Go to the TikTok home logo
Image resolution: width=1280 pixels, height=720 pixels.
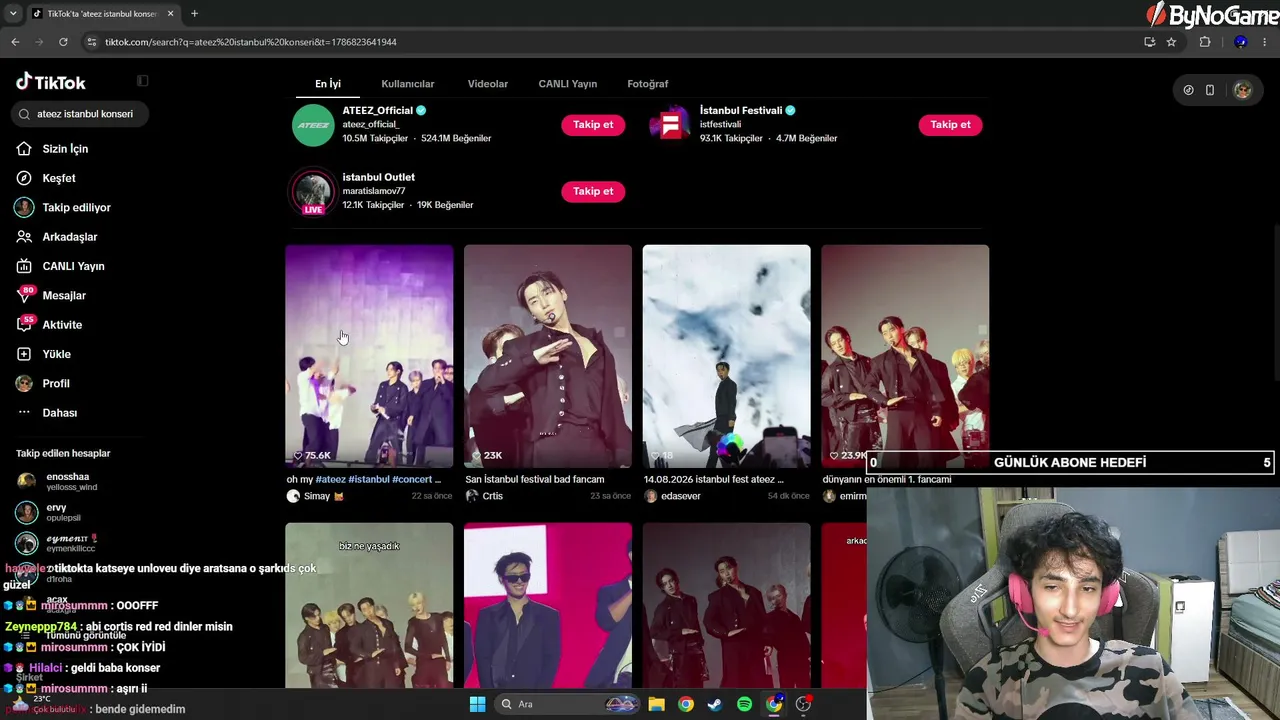[x=51, y=82]
